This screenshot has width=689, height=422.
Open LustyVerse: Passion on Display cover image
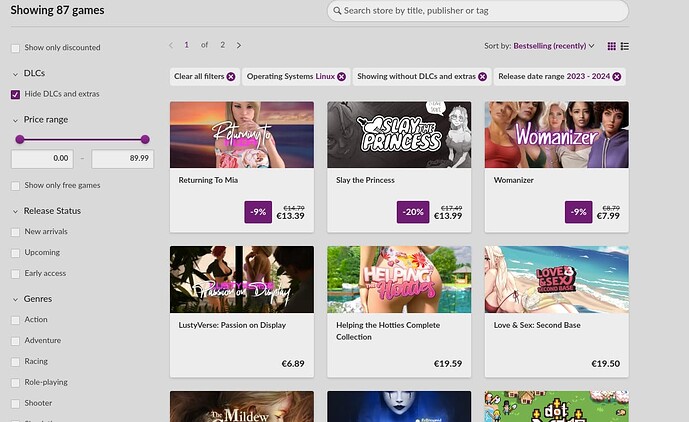tap(242, 280)
